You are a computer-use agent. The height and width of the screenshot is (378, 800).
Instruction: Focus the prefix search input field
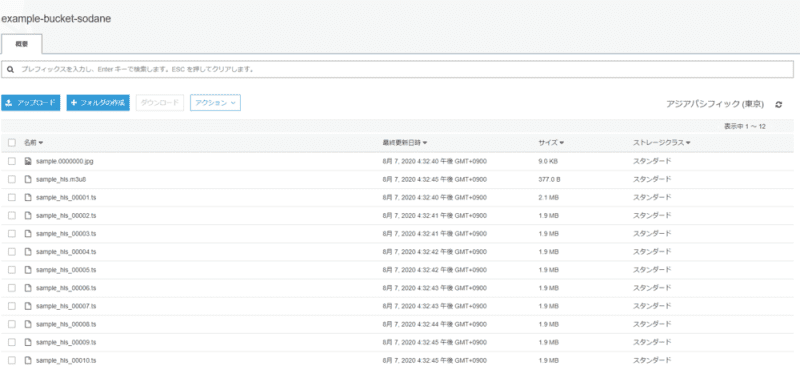pos(398,69)
